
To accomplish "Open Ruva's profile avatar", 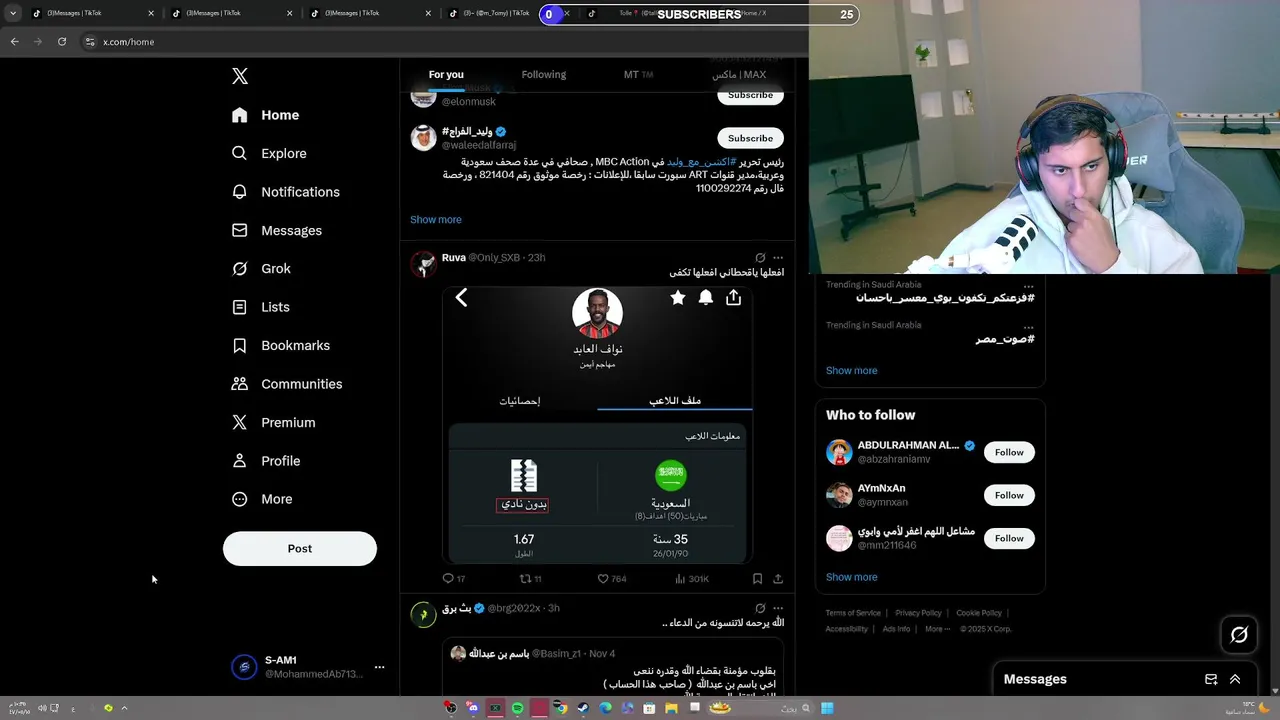I will tap(423, 264).
